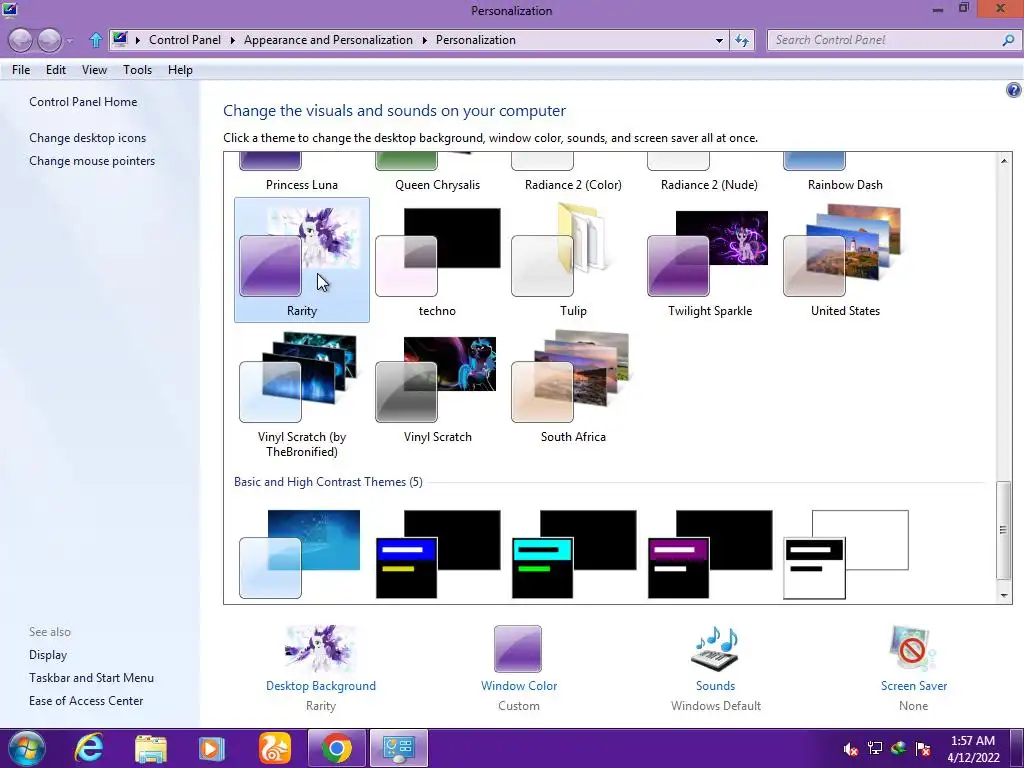
Task: Open Screen Saver settings icon
Action: coord(913,649)
